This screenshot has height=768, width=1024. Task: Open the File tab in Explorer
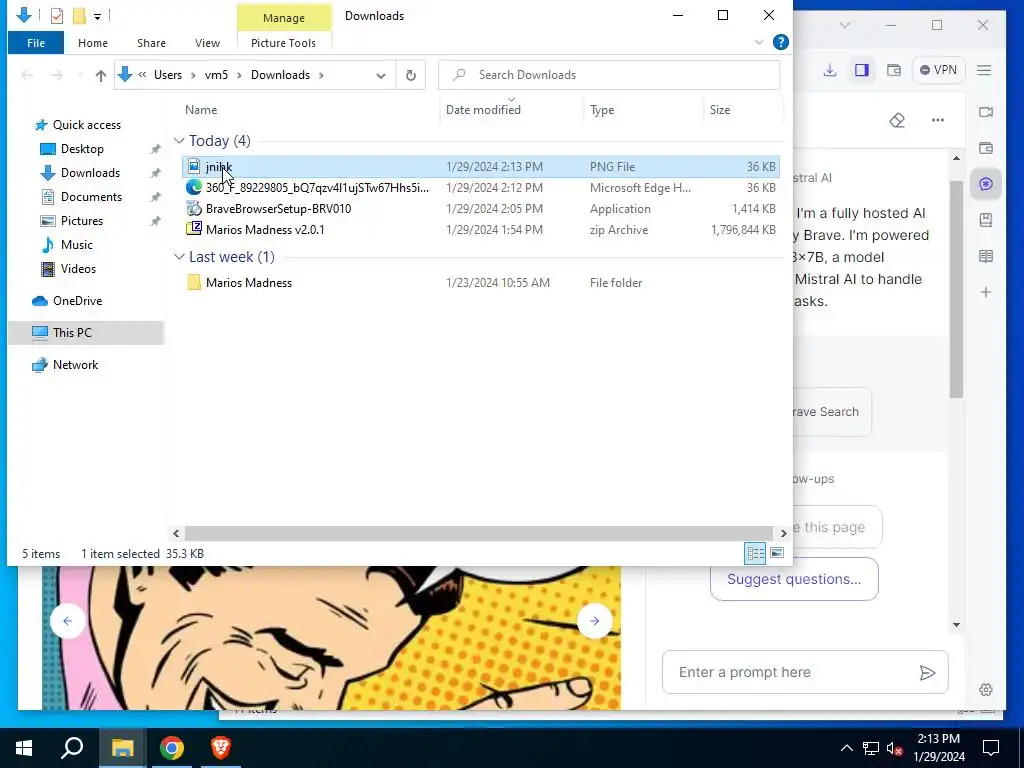tap(36, 43)
